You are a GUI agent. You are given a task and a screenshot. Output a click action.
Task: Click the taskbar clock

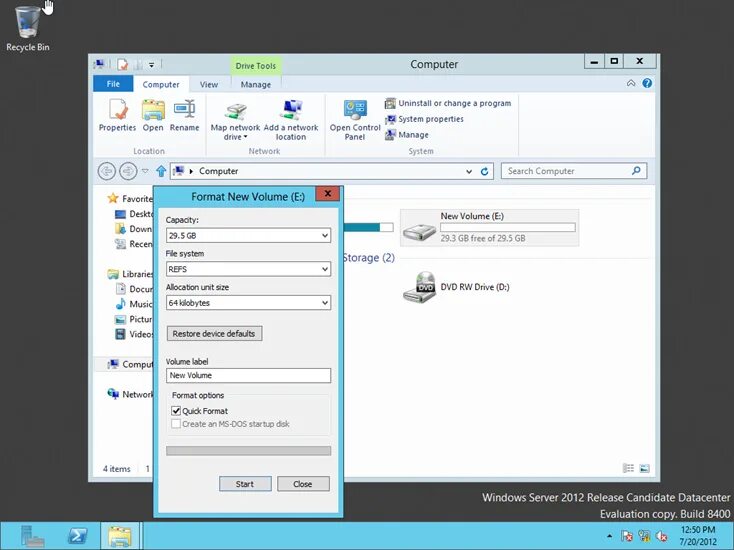(x=697, y=536)
